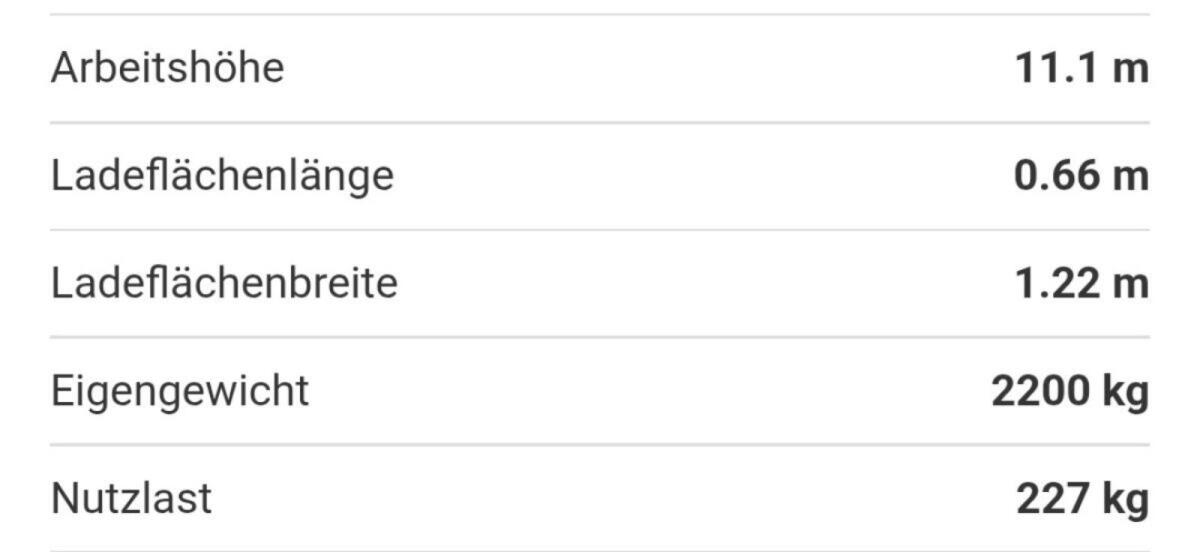The image size is (1200, 552).
Task: Click divider between Eigengewicht and Nutzlast
Action: pos(600,444)
